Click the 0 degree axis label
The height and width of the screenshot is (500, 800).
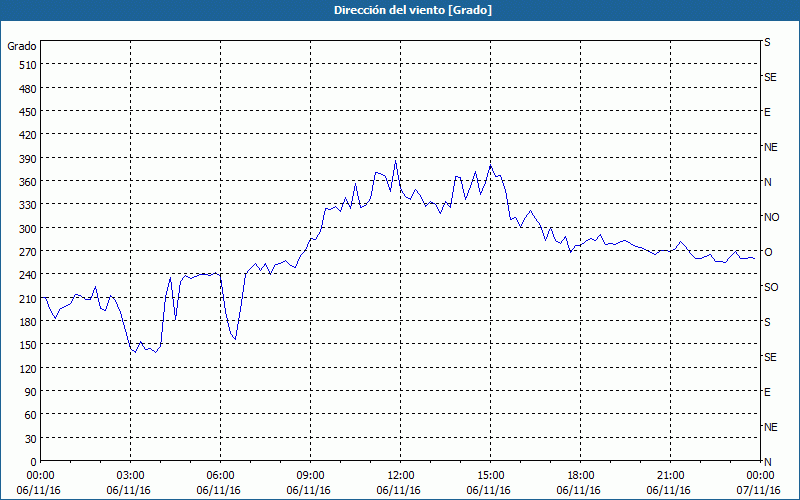click(34, 462)
